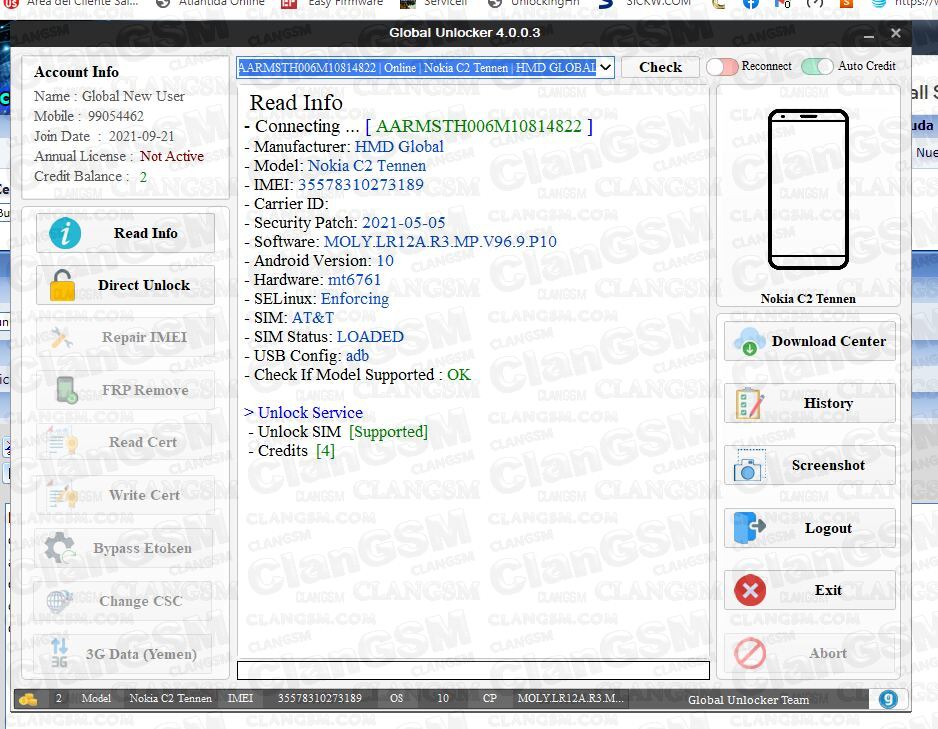Click the SELinux Enforcing value
The image size is (938, 729).
pos(355,298)
